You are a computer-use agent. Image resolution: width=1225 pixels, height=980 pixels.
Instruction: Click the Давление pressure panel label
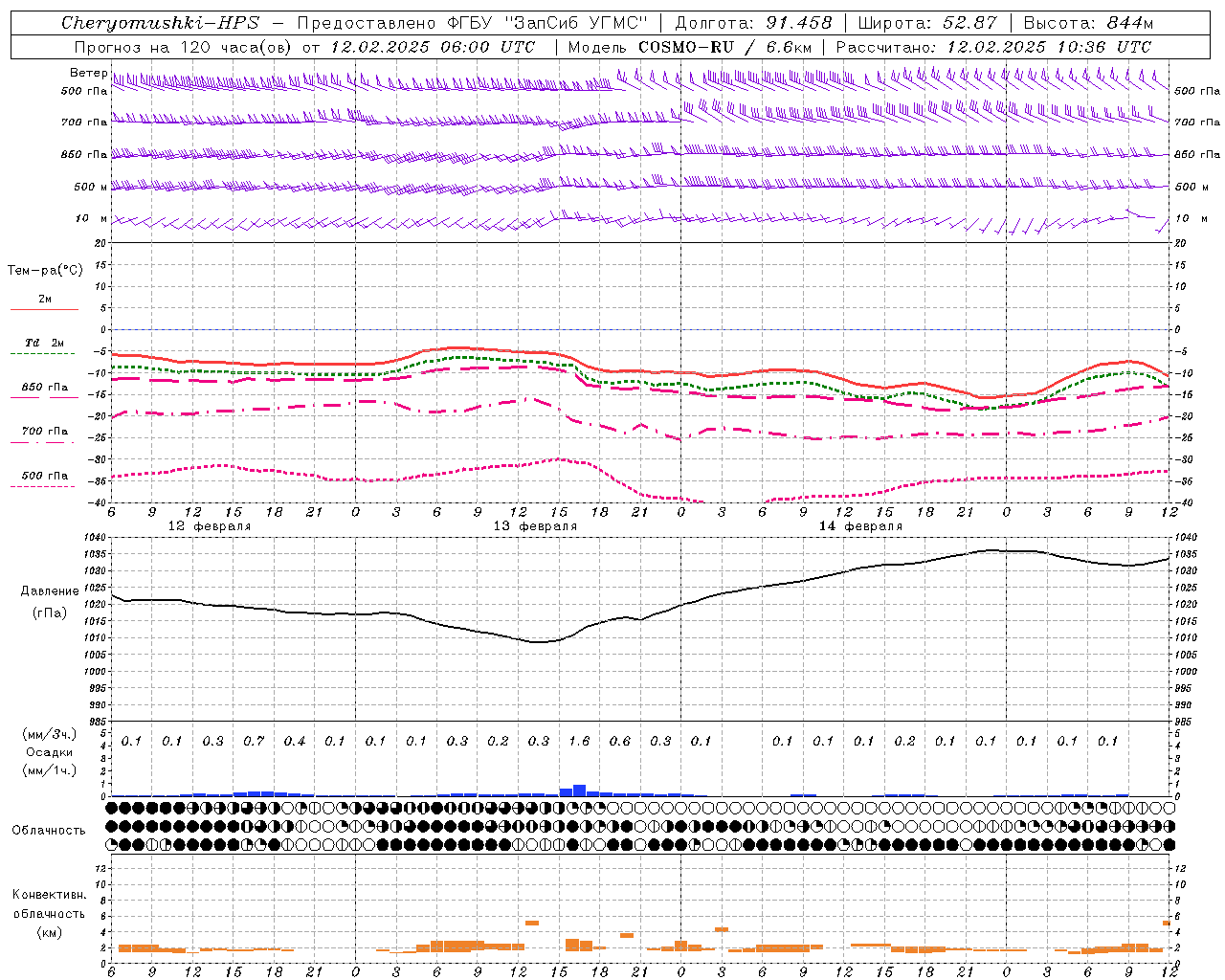pyautogui.click(x=50, y=591)
